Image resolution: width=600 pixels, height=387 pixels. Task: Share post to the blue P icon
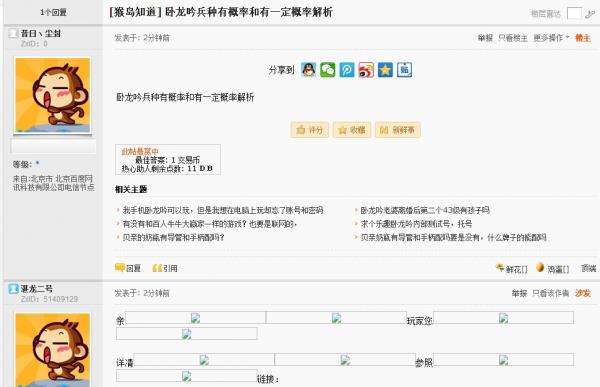tap(347, 70)
